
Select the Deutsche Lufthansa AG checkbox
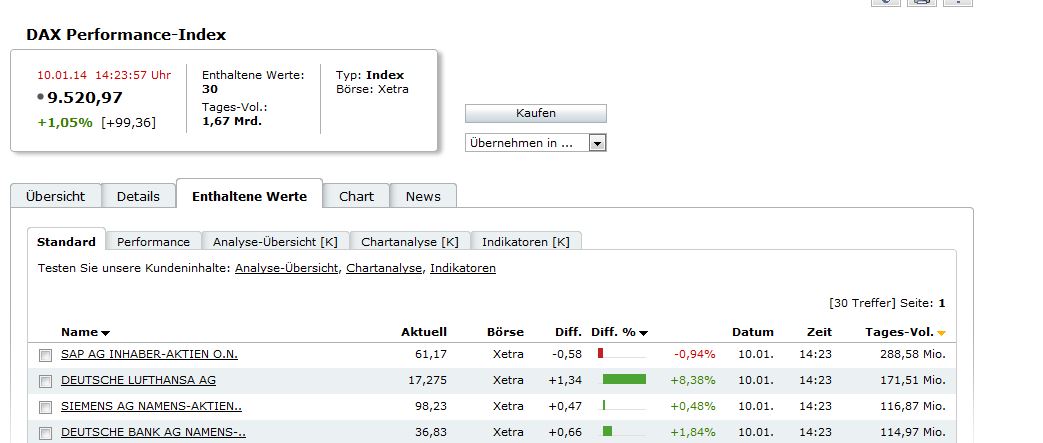click(45, 381)
